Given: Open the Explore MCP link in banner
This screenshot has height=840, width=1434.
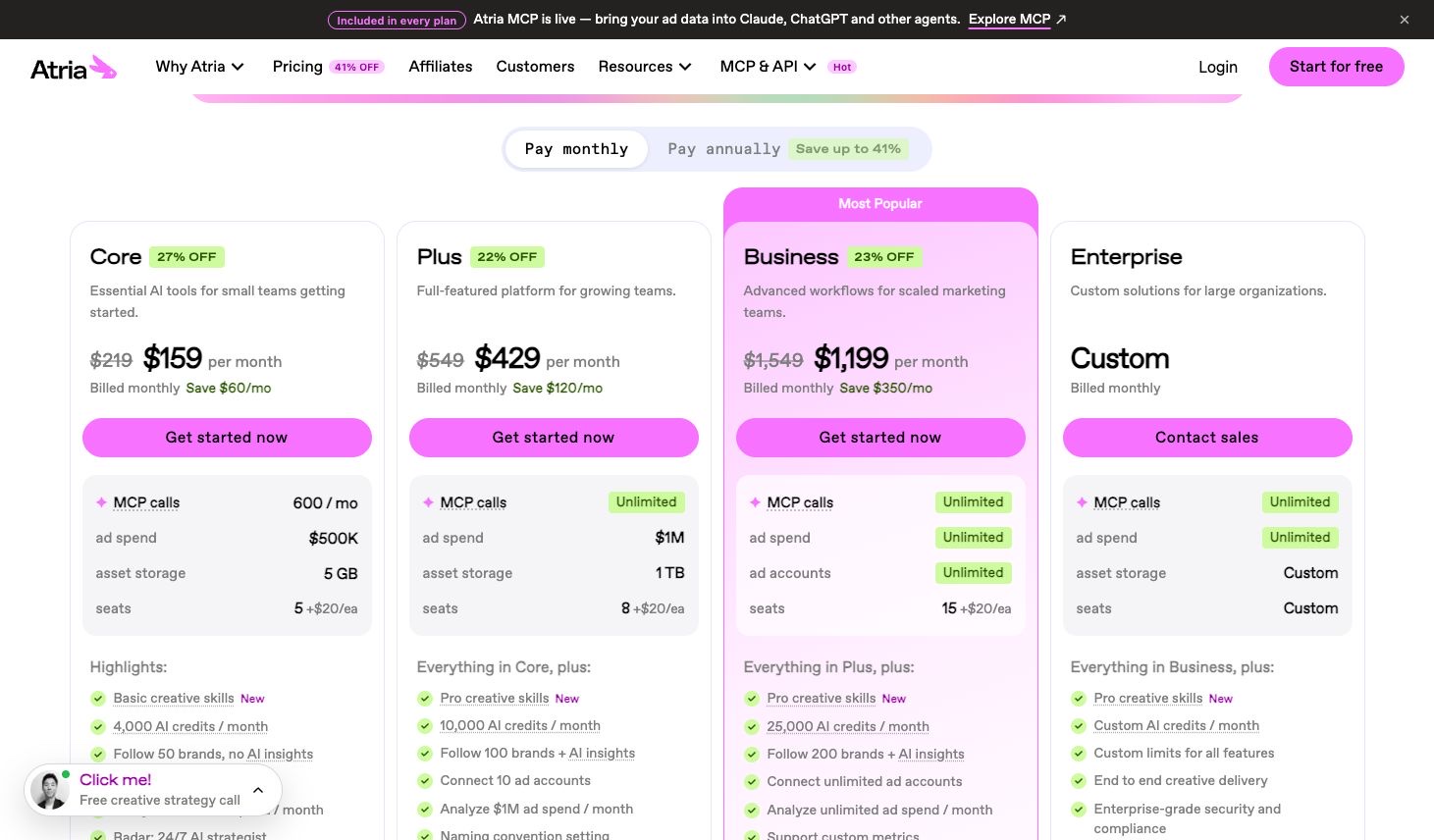Looking at the screenshot, I should click(1017, 19).
